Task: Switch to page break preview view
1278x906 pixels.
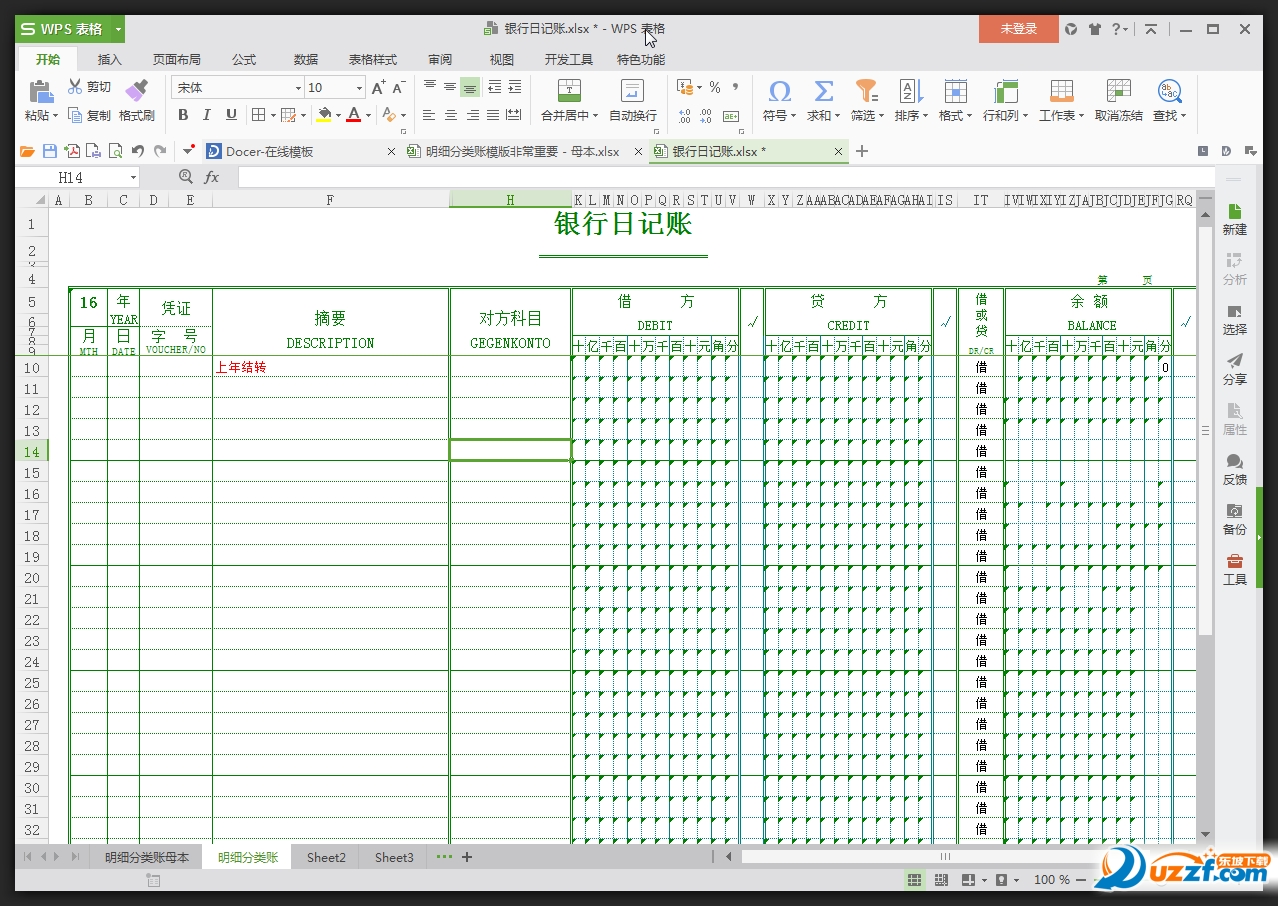Action: [941, 880]
